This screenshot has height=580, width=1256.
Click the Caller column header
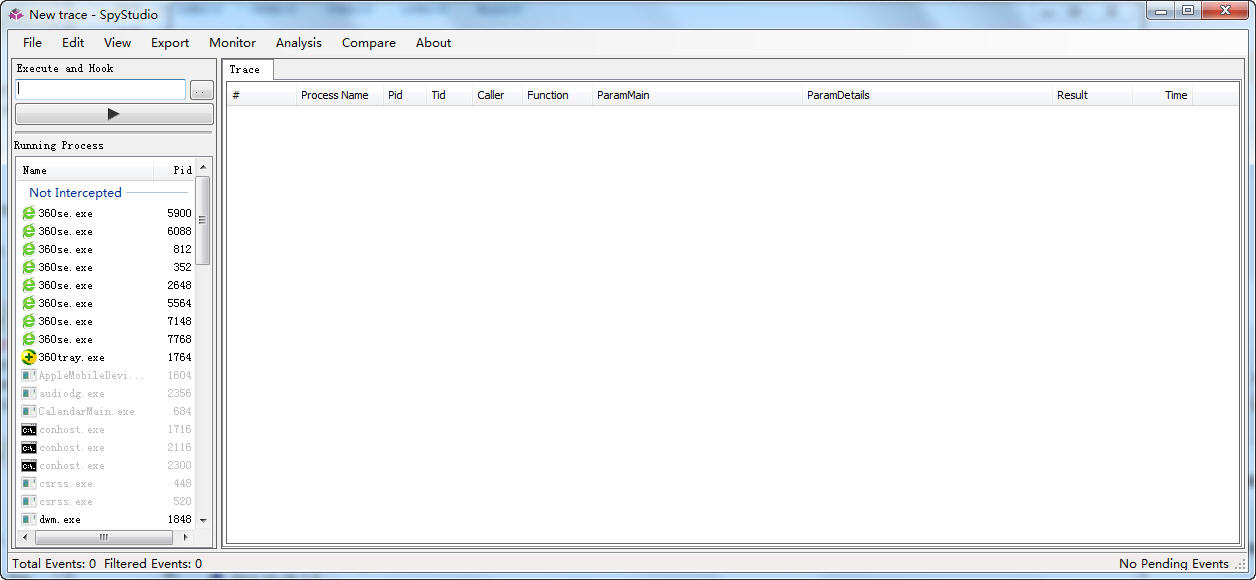pos(498,95)
